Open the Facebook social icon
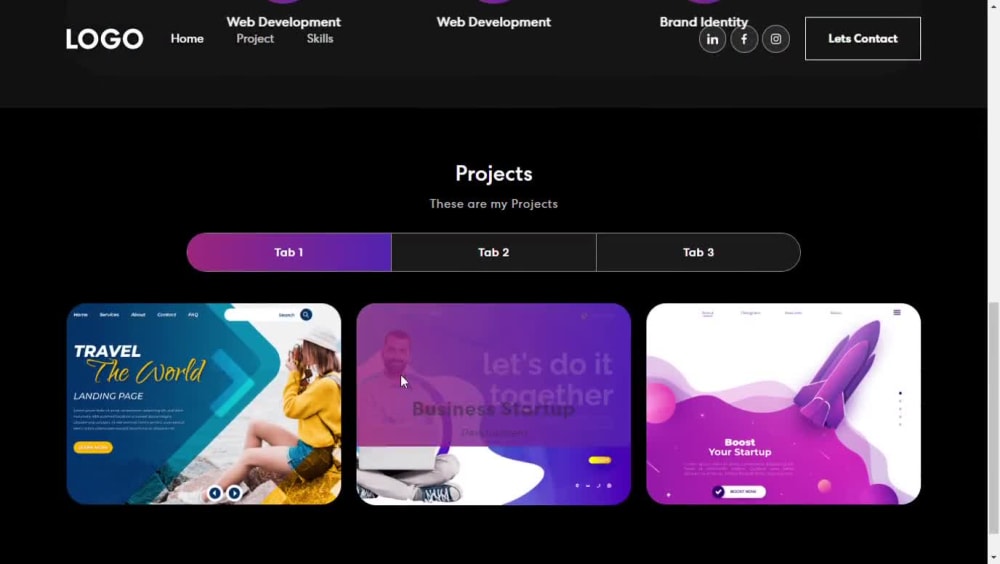 744,39
